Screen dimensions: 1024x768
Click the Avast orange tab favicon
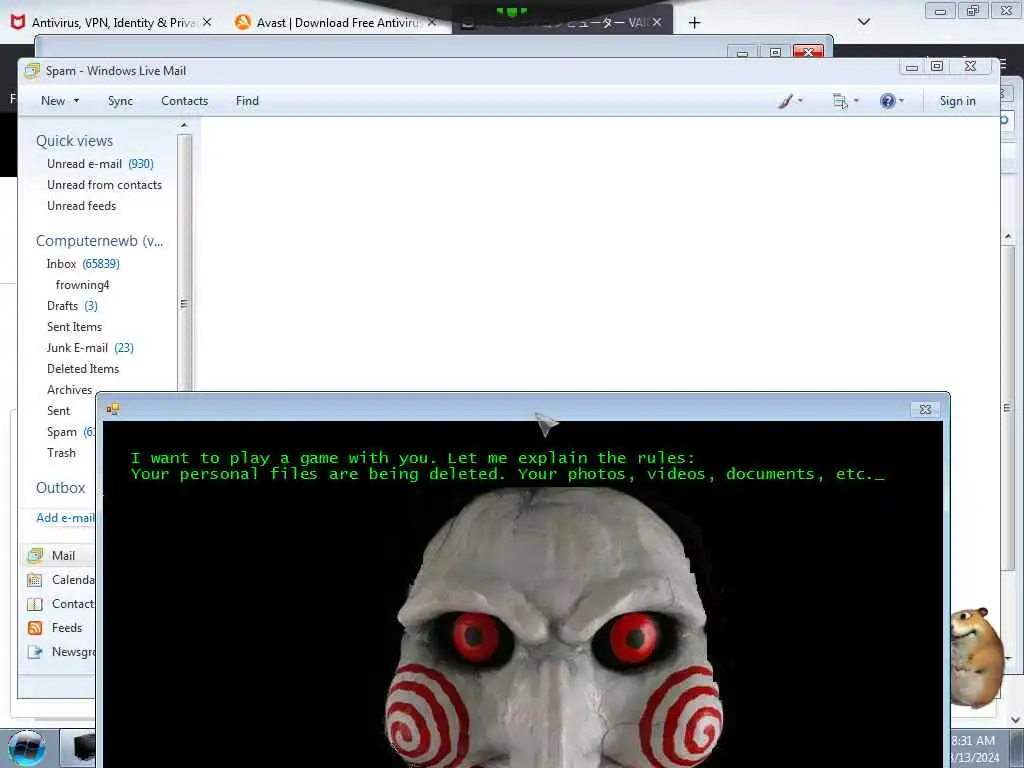[x=243, y=22]
